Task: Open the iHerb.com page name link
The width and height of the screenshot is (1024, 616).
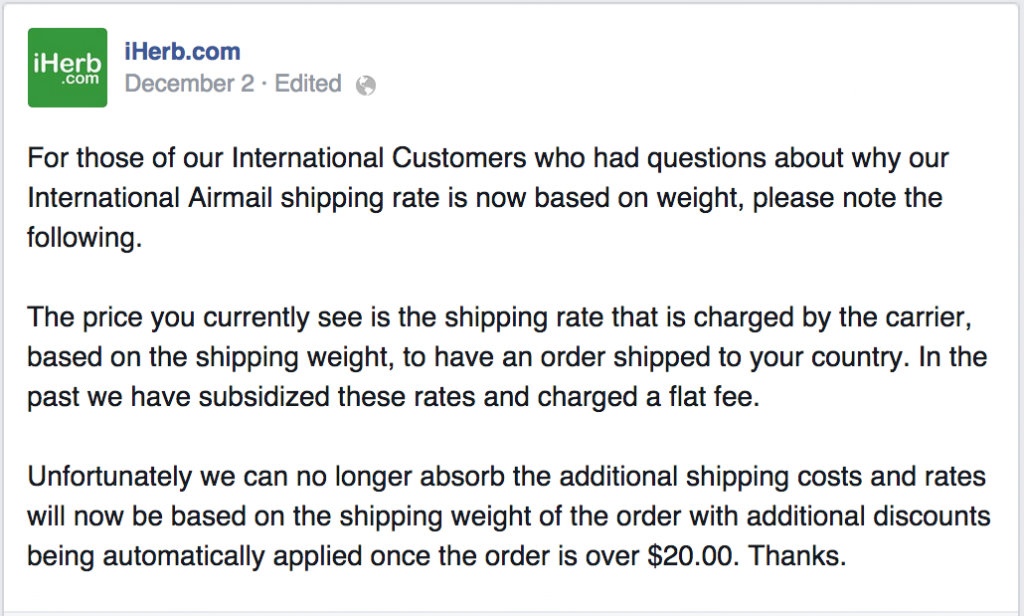Action: (x=182, y=51)
